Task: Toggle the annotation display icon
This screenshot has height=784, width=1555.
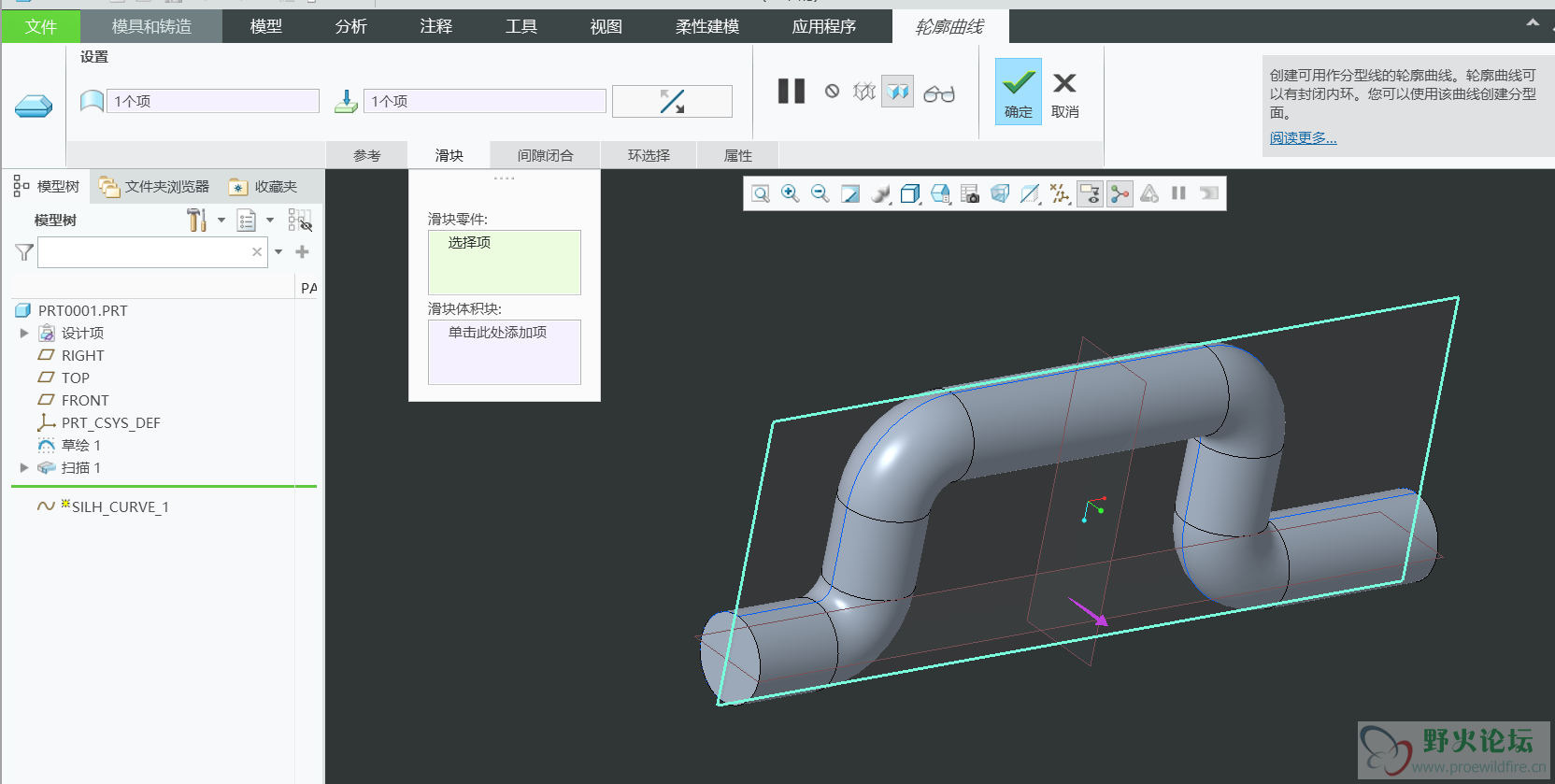Action: 1090,193
